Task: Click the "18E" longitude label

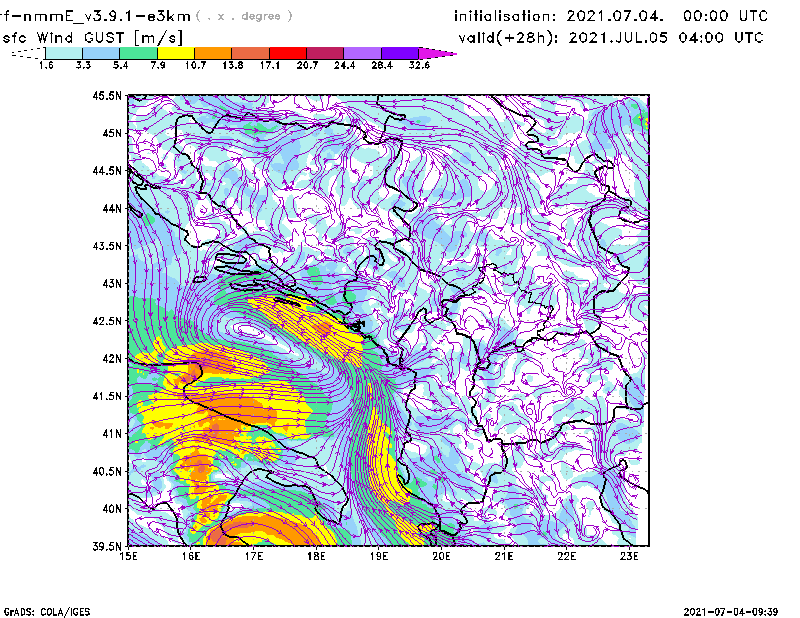Action: tap(316, 556)
